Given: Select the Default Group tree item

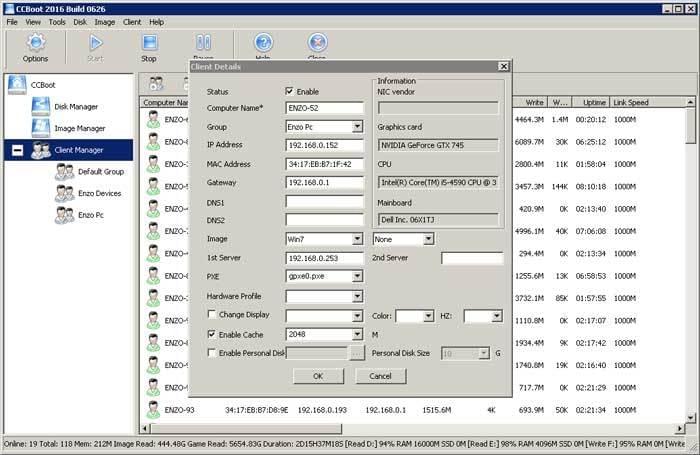Looking at the screenshot, I should [100, 172].
